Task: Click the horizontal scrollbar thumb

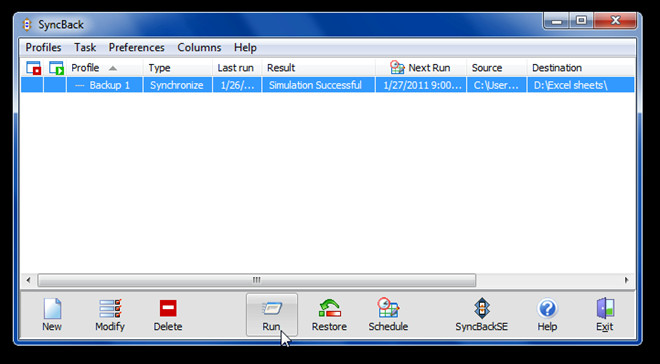Action: [x=256, y=280]
